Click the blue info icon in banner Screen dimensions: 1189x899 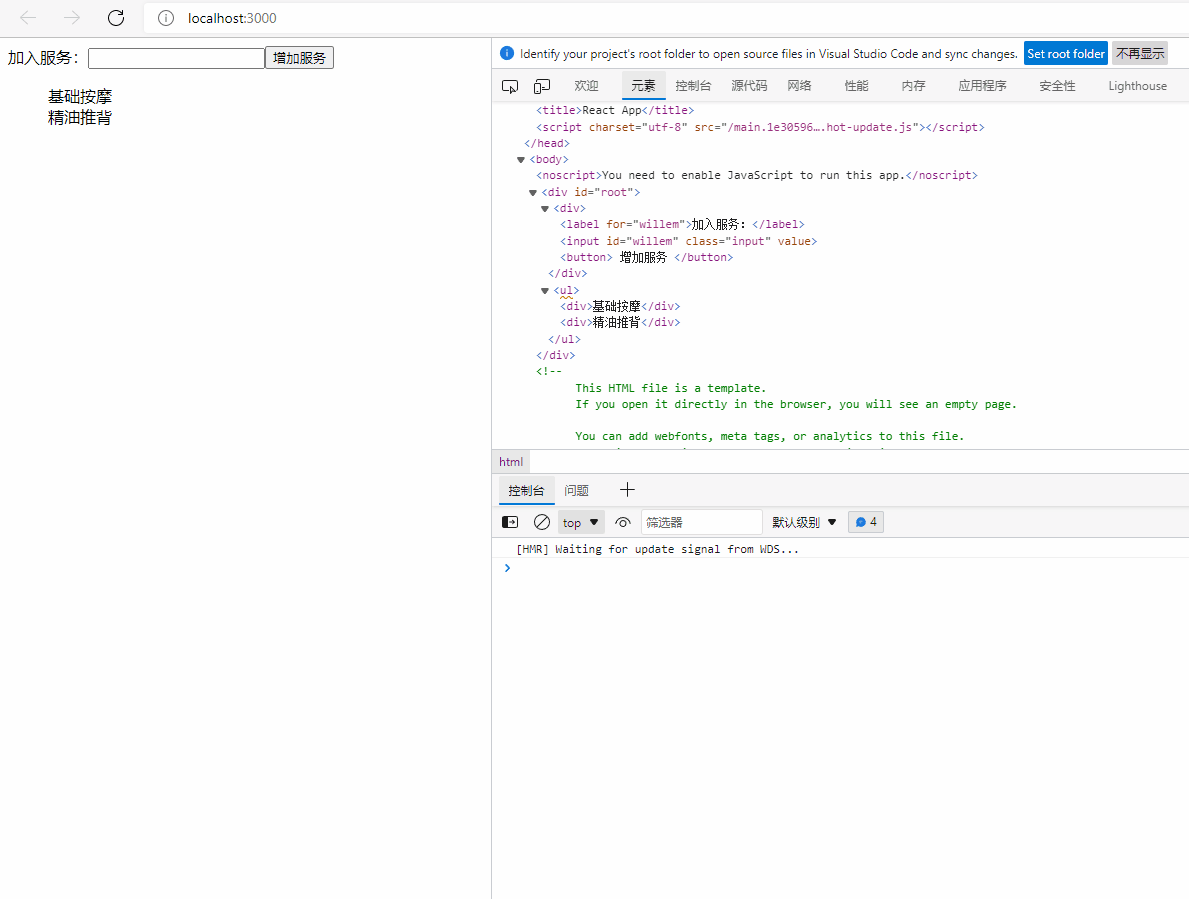coord(507,53)
